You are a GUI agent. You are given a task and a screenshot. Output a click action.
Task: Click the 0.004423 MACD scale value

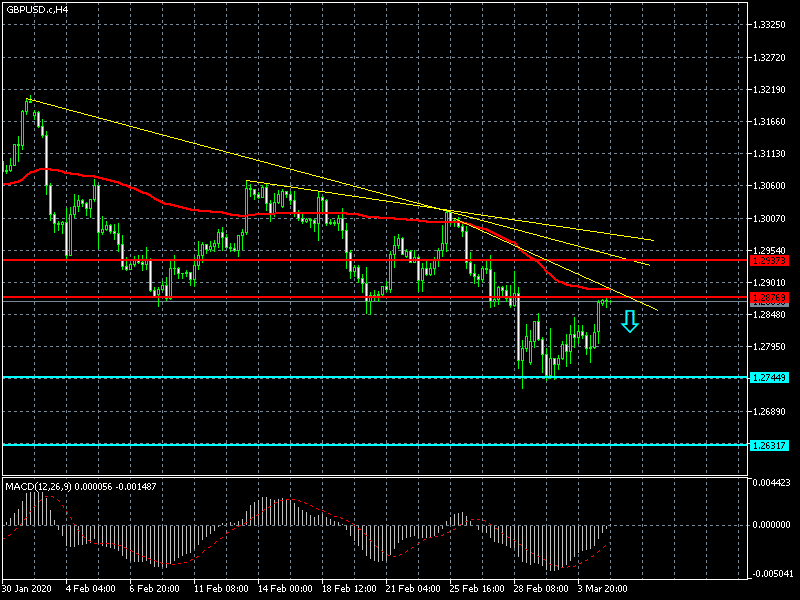point(771,484)
